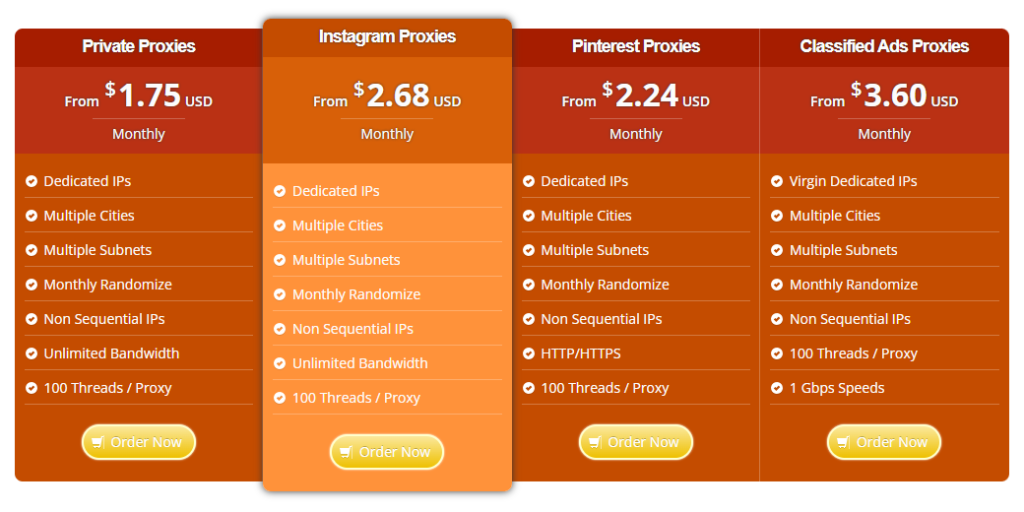Select the Private Proxies plan heading
This screenshot has width=1024, height=512.
point(139,46)
